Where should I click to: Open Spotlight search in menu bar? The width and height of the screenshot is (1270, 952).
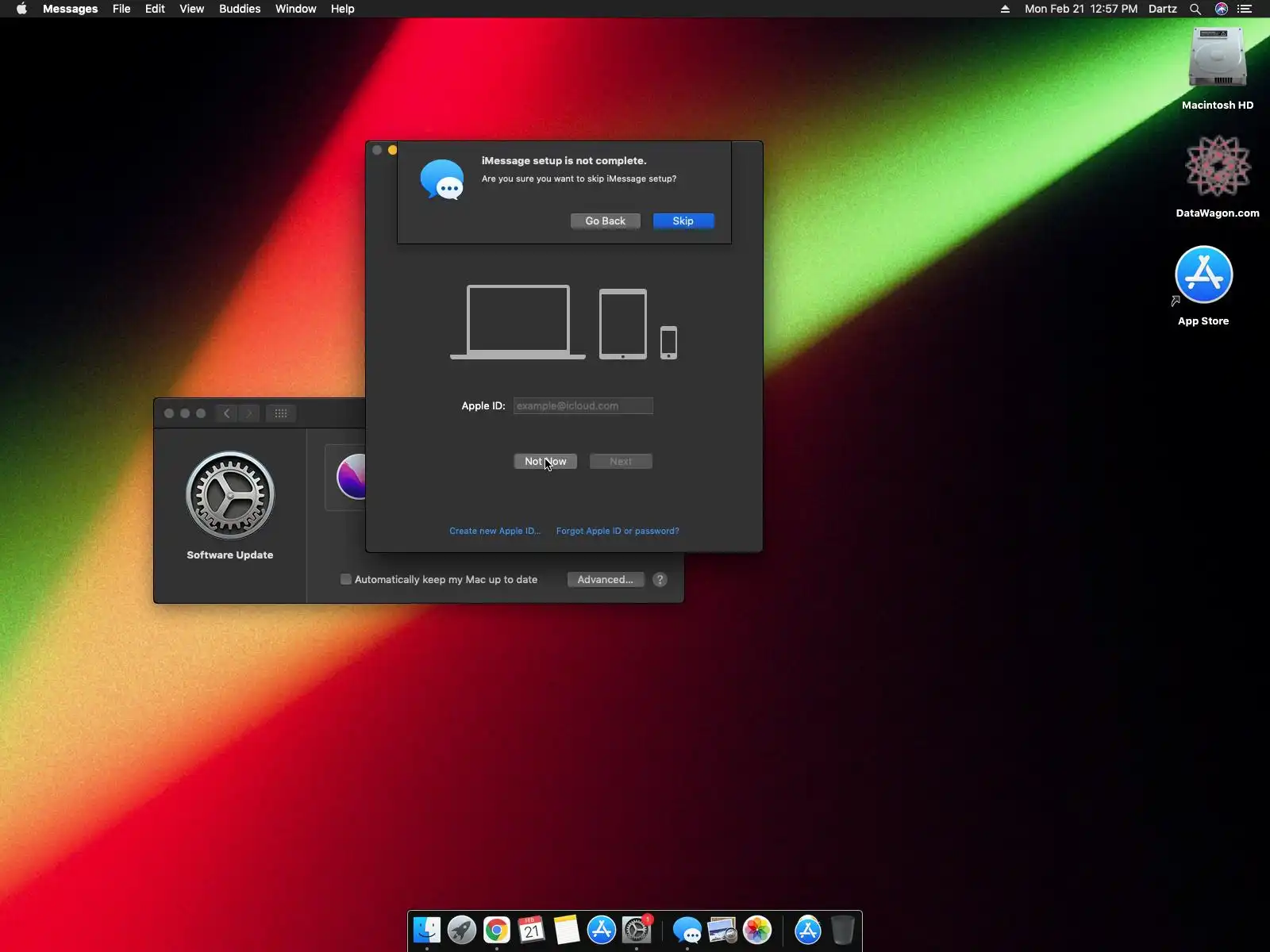coord(1195,9)
